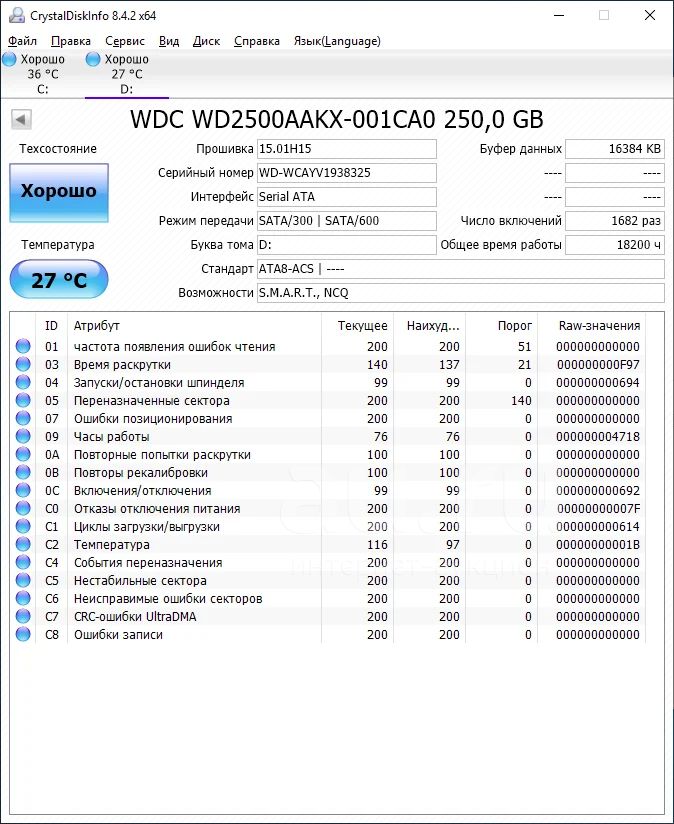Click status orb of attribute 0B Повторы рекалибровки
The image size is (674, 824).
(23, 472)
